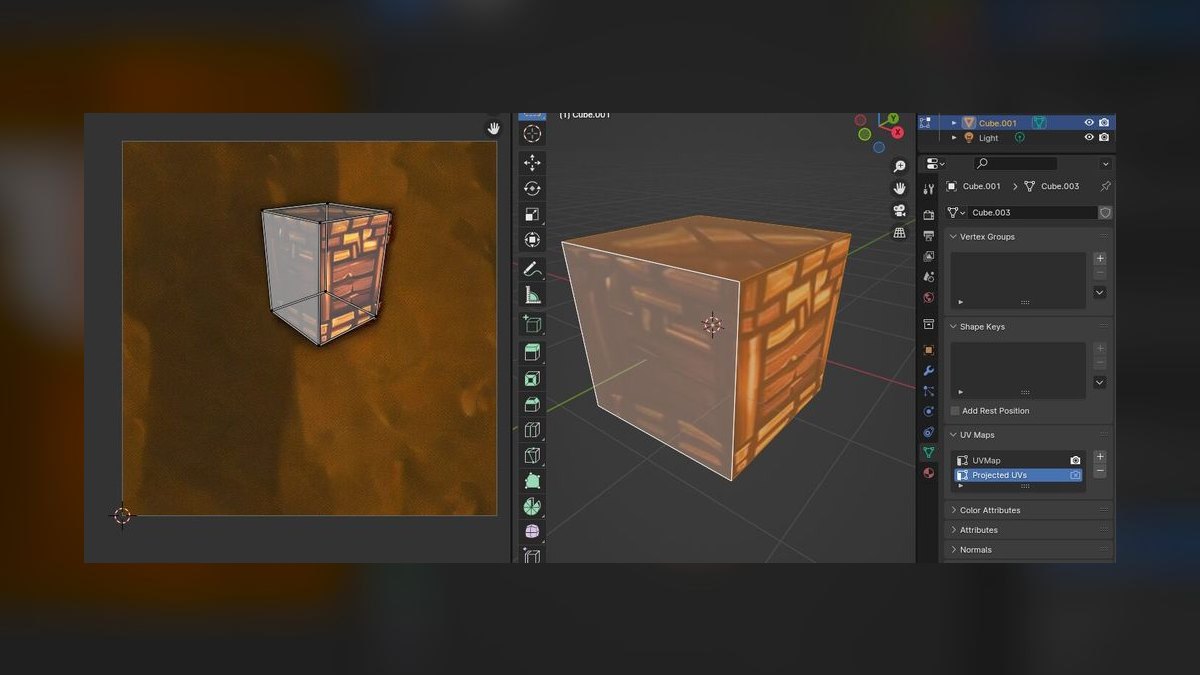Open the Output properties tab
Screen dimensions: 1200x675
point(929,235)
